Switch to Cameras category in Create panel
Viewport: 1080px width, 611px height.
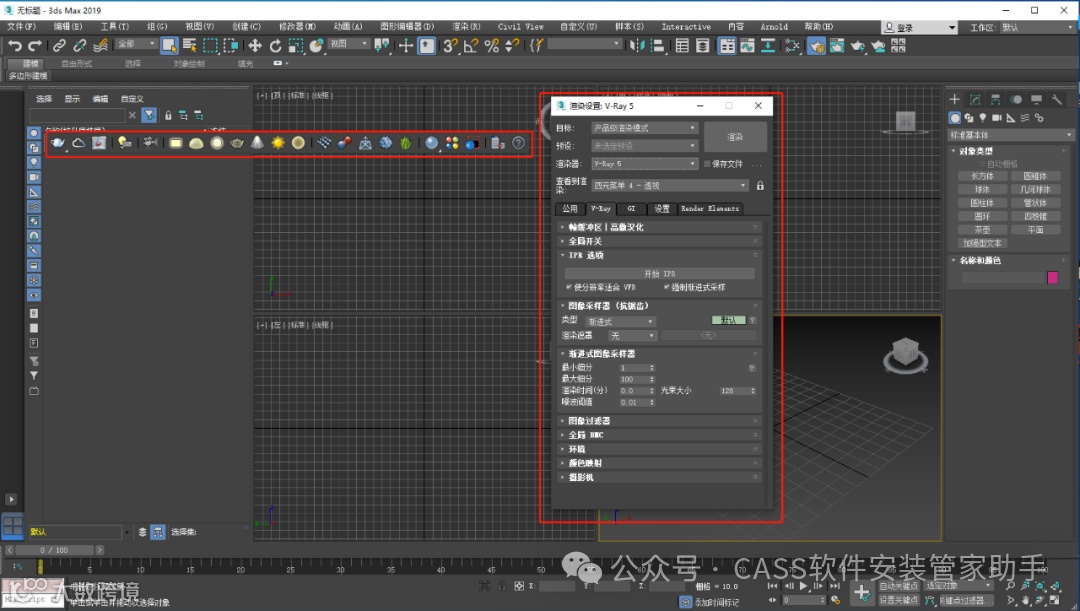point(997,118)
